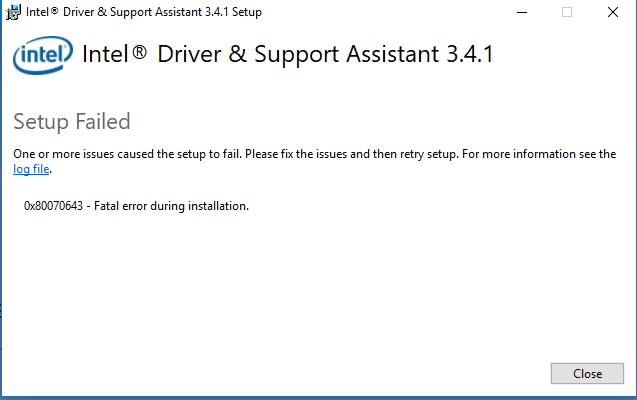The width and height of the screenshot is (637, 400).
Task: Click the window title 'Intel Driver & Support Assistant 3.4.1 Setup'
Action: point(144,12)
